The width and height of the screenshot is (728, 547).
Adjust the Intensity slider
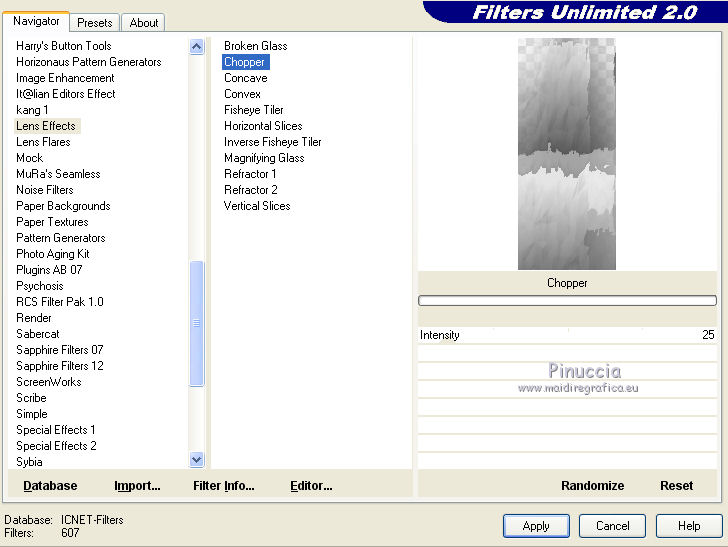(x=567, y=335)
